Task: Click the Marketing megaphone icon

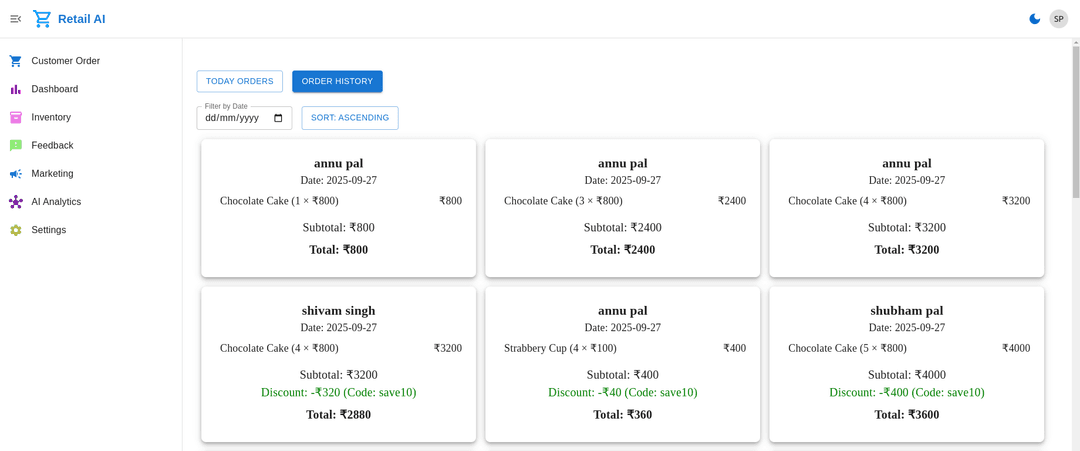Action: (x=16, y=174)
